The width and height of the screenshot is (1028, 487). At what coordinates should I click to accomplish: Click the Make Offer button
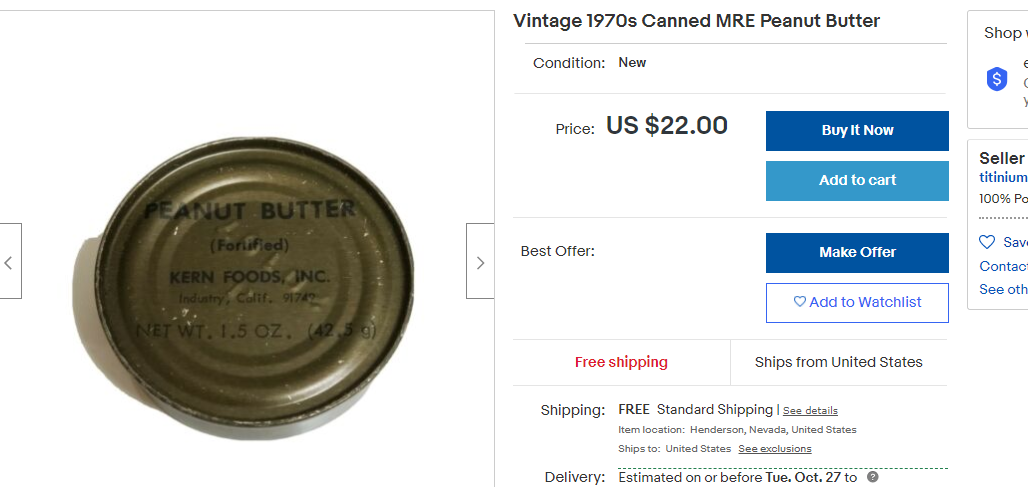857,253
